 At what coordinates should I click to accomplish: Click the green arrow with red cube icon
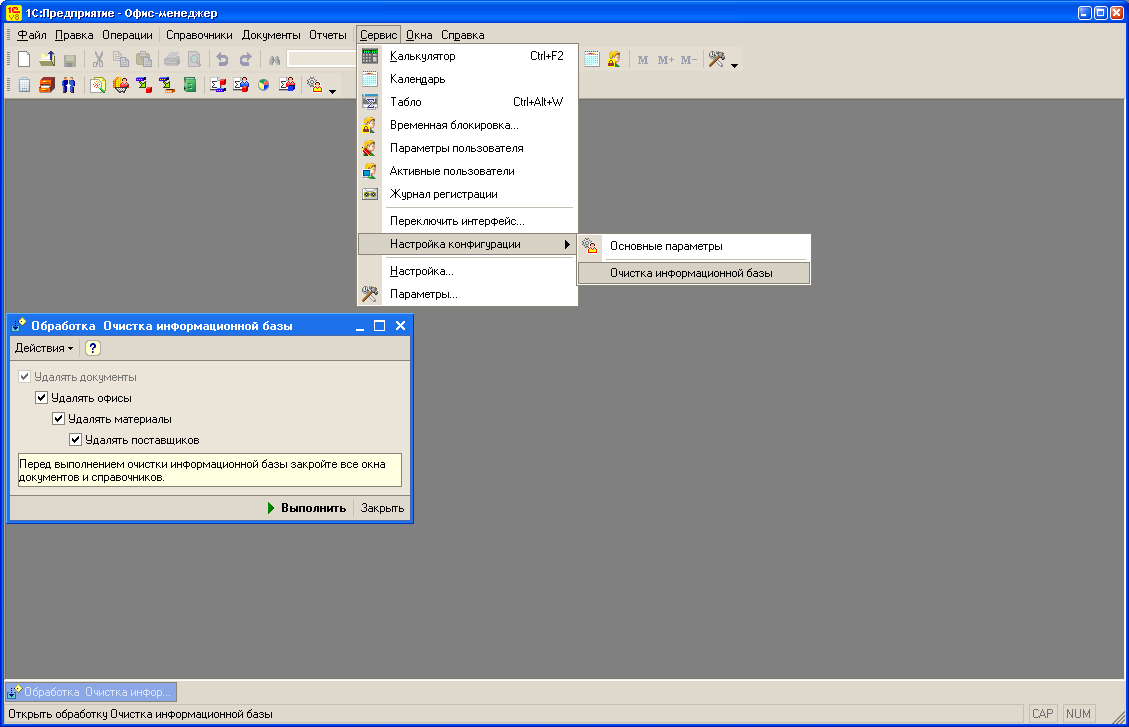click(144, 85)
